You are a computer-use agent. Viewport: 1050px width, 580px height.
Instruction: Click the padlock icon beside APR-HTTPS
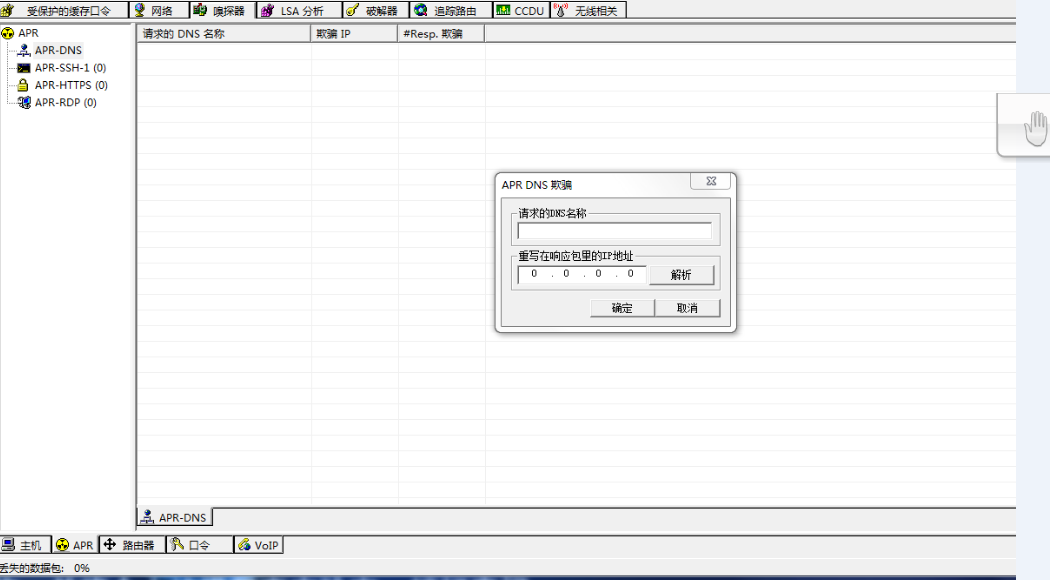23,85
